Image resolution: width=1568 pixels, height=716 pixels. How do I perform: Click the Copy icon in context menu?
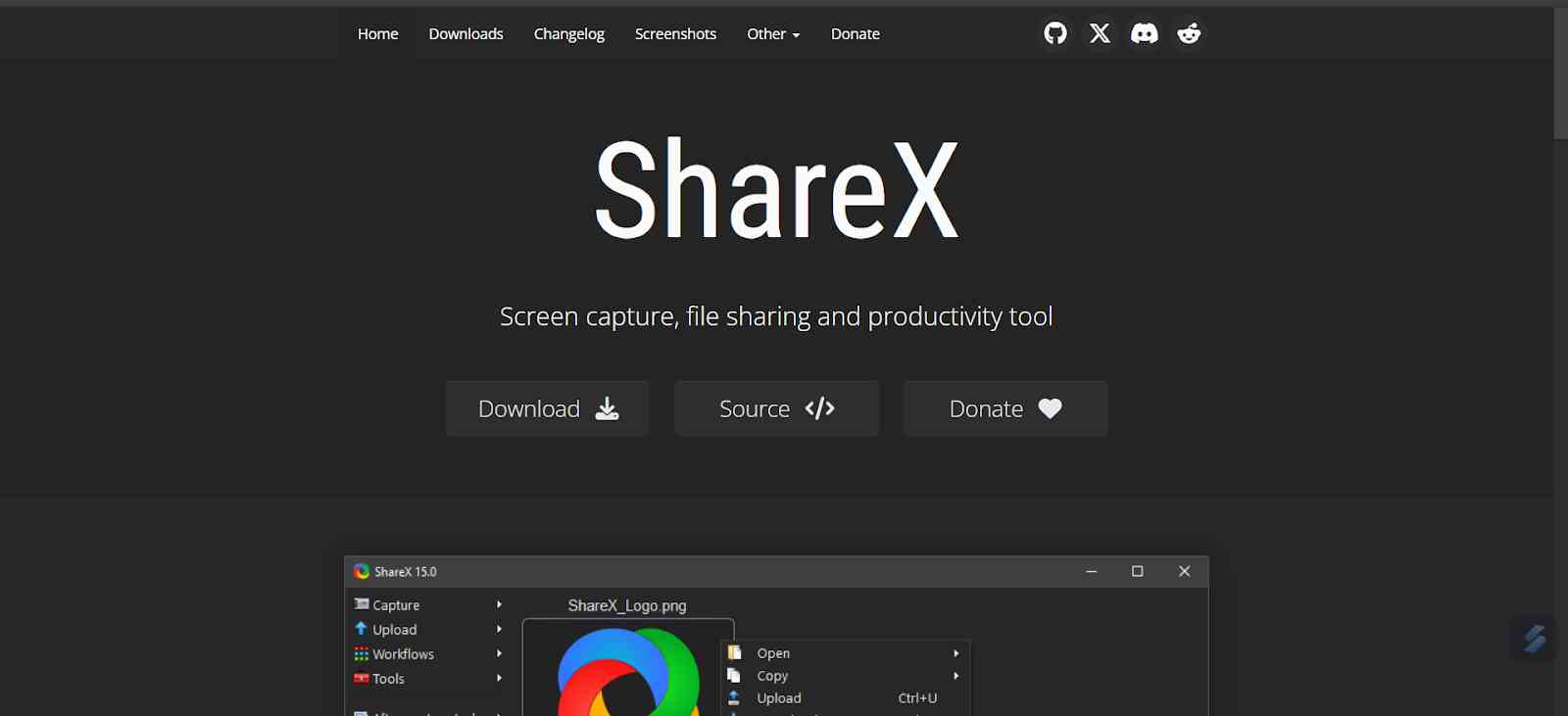[734, 675]
